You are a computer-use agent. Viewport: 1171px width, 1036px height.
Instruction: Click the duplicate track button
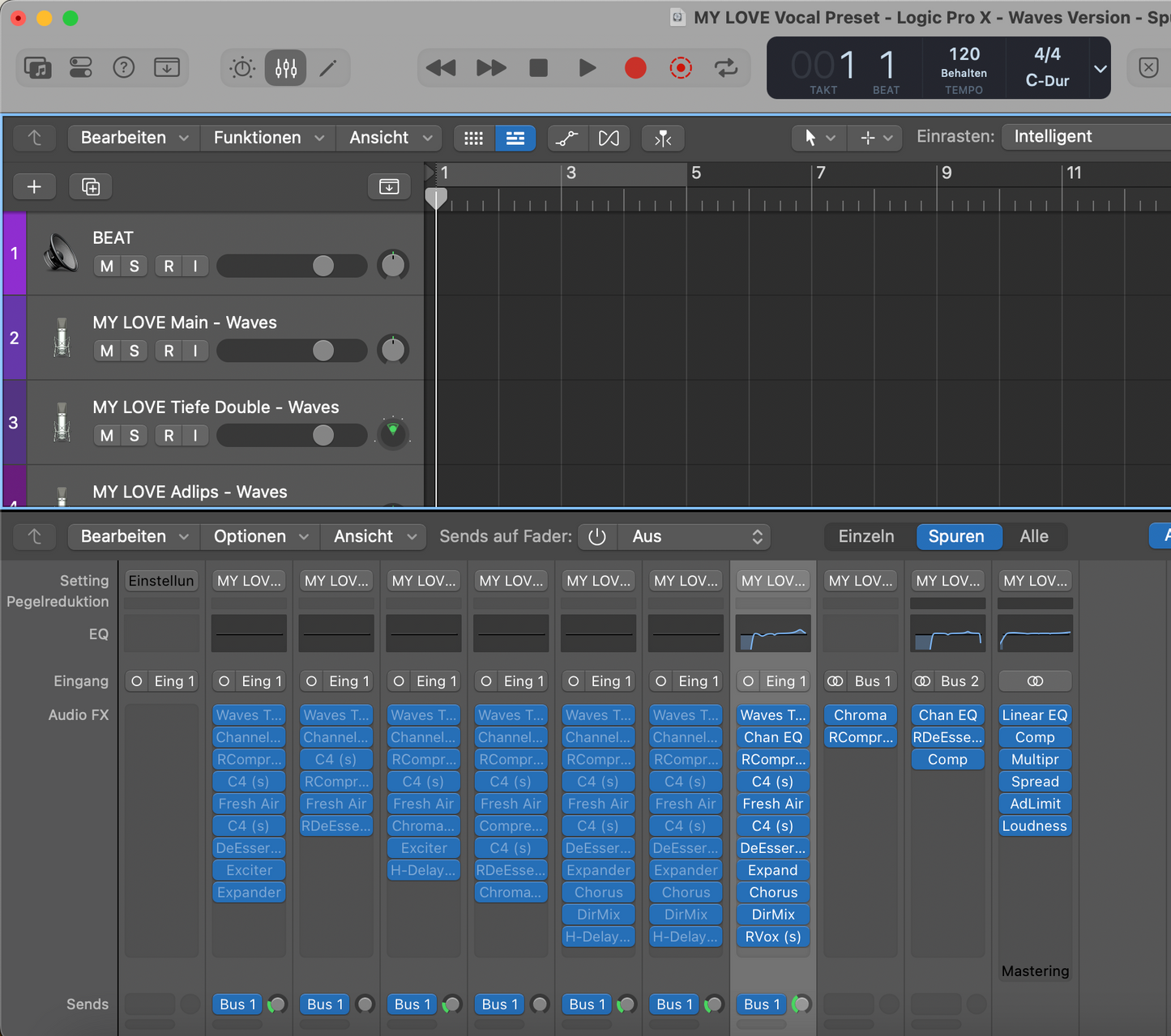(91, 187)
